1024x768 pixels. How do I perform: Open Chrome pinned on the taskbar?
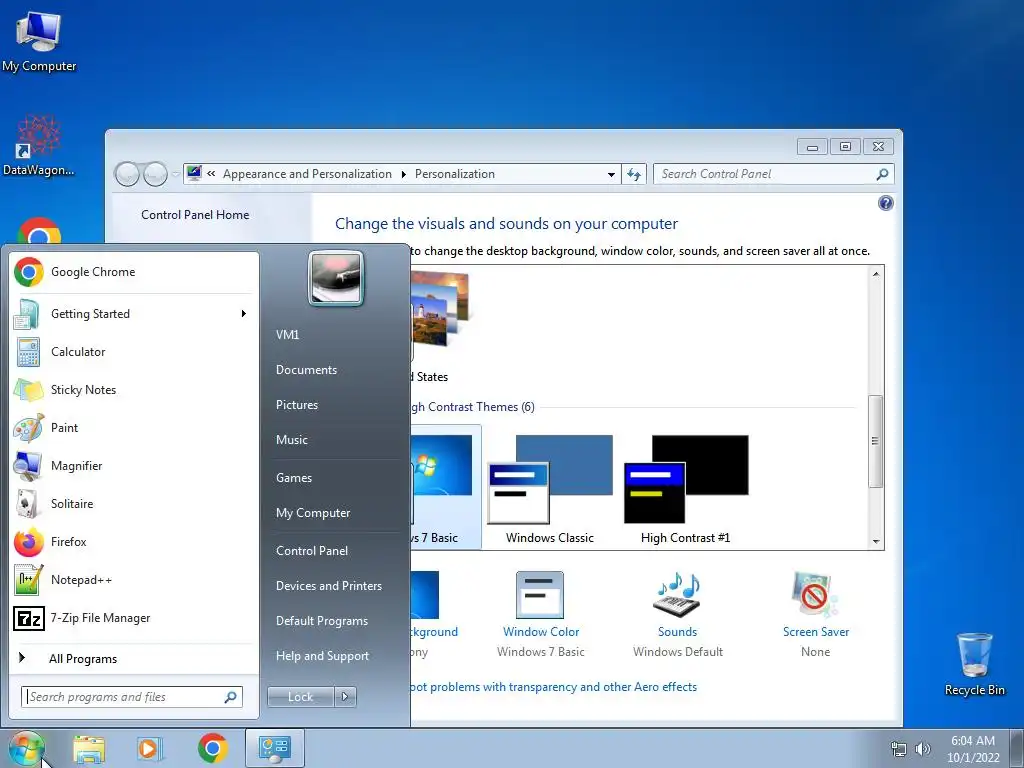pos(212,748)
